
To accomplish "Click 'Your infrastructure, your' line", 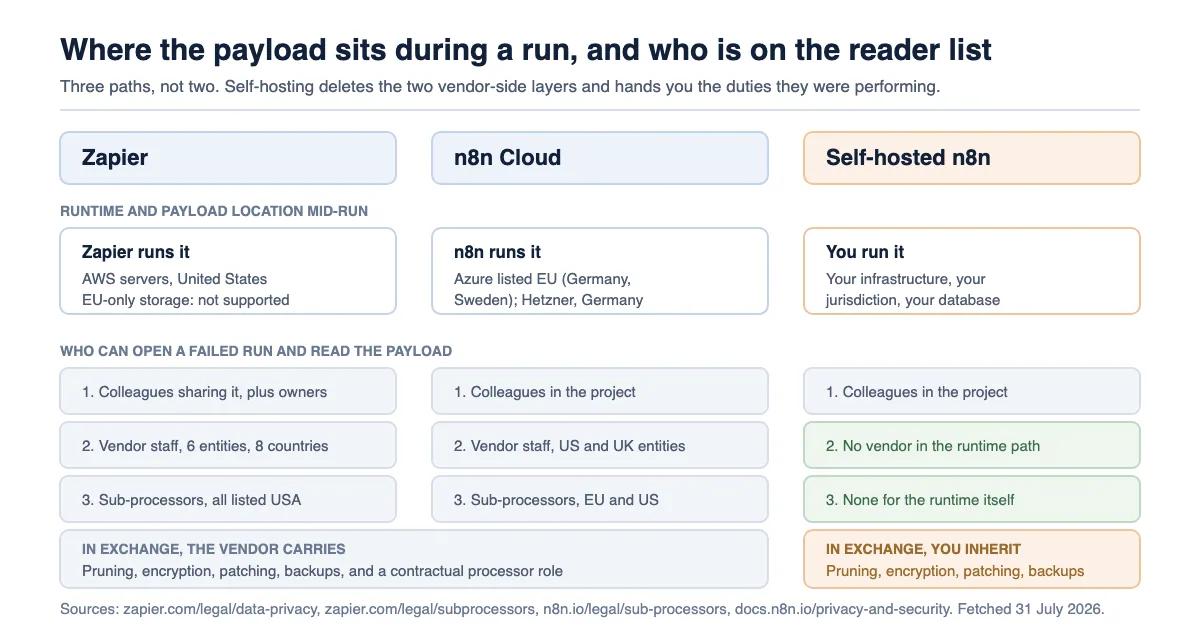I will [x=906, y=279].
